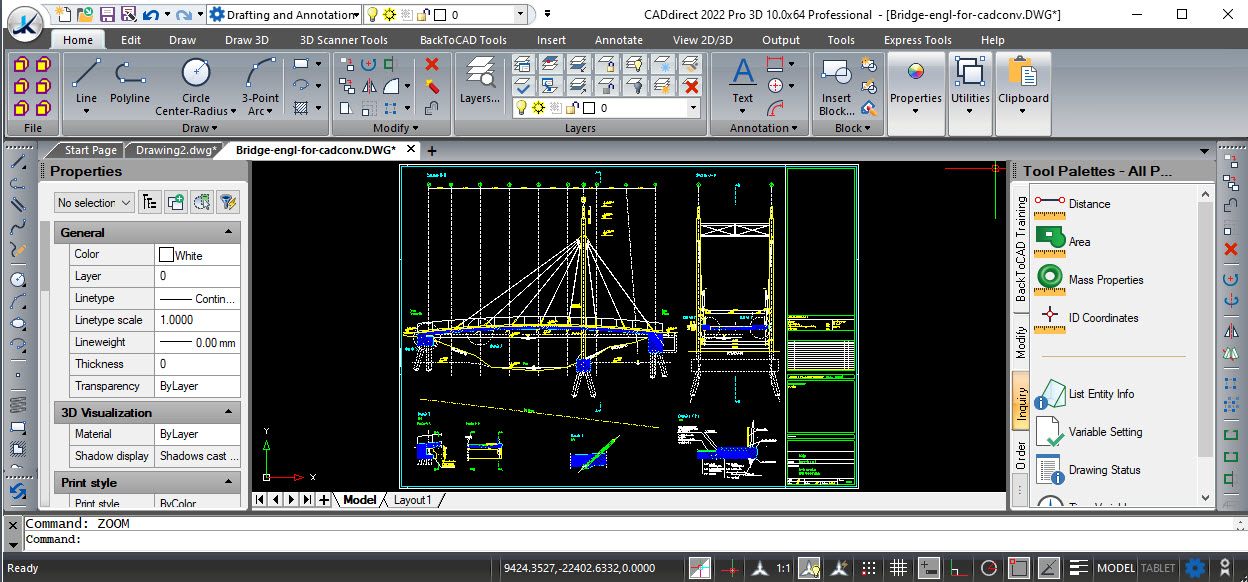Viewport: 1248px width, 582px height.
Task: Click the Clipboard button
Action: click(x=1023, y=81)
